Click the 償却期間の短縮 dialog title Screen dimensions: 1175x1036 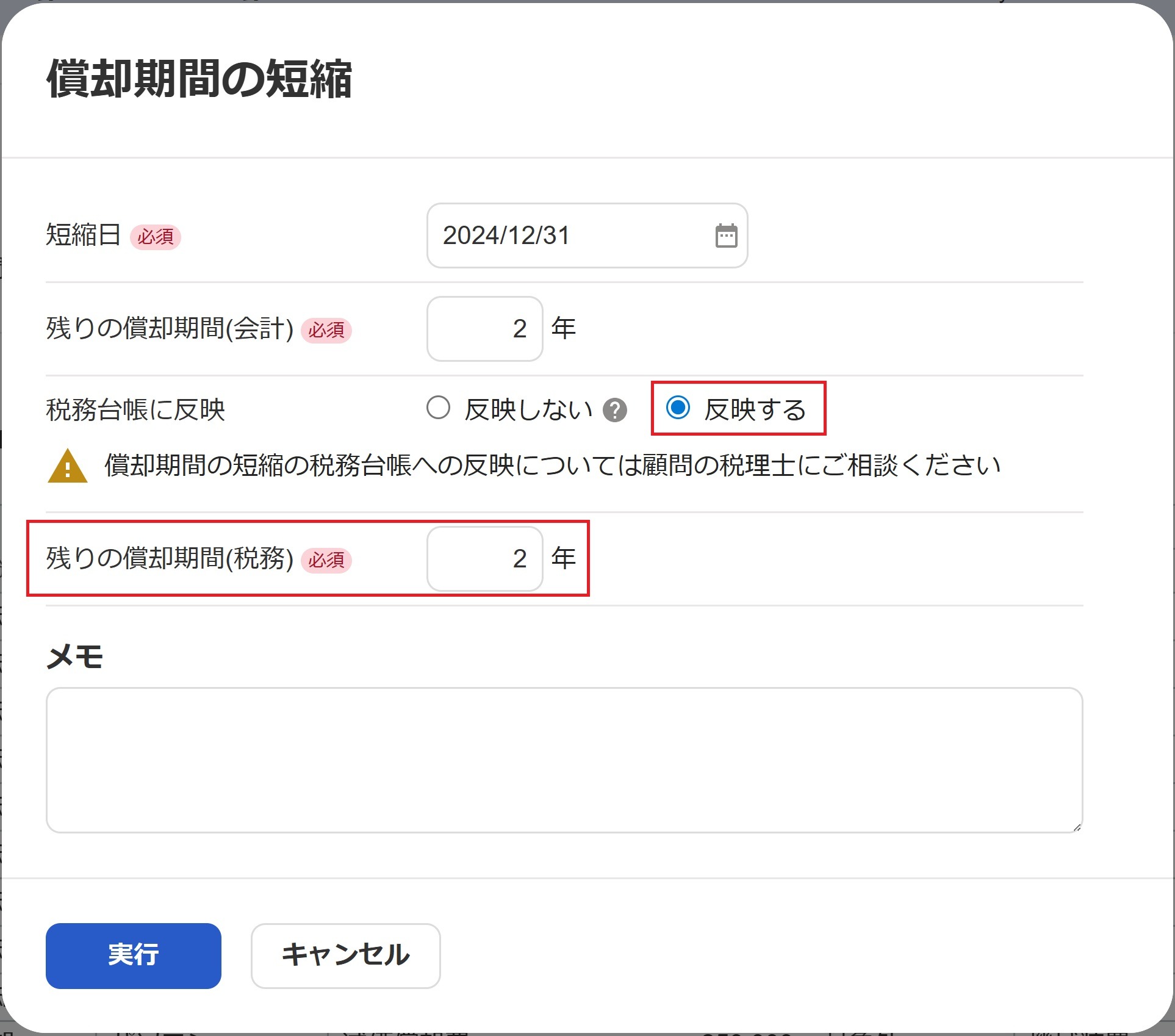tap(199, 79)
